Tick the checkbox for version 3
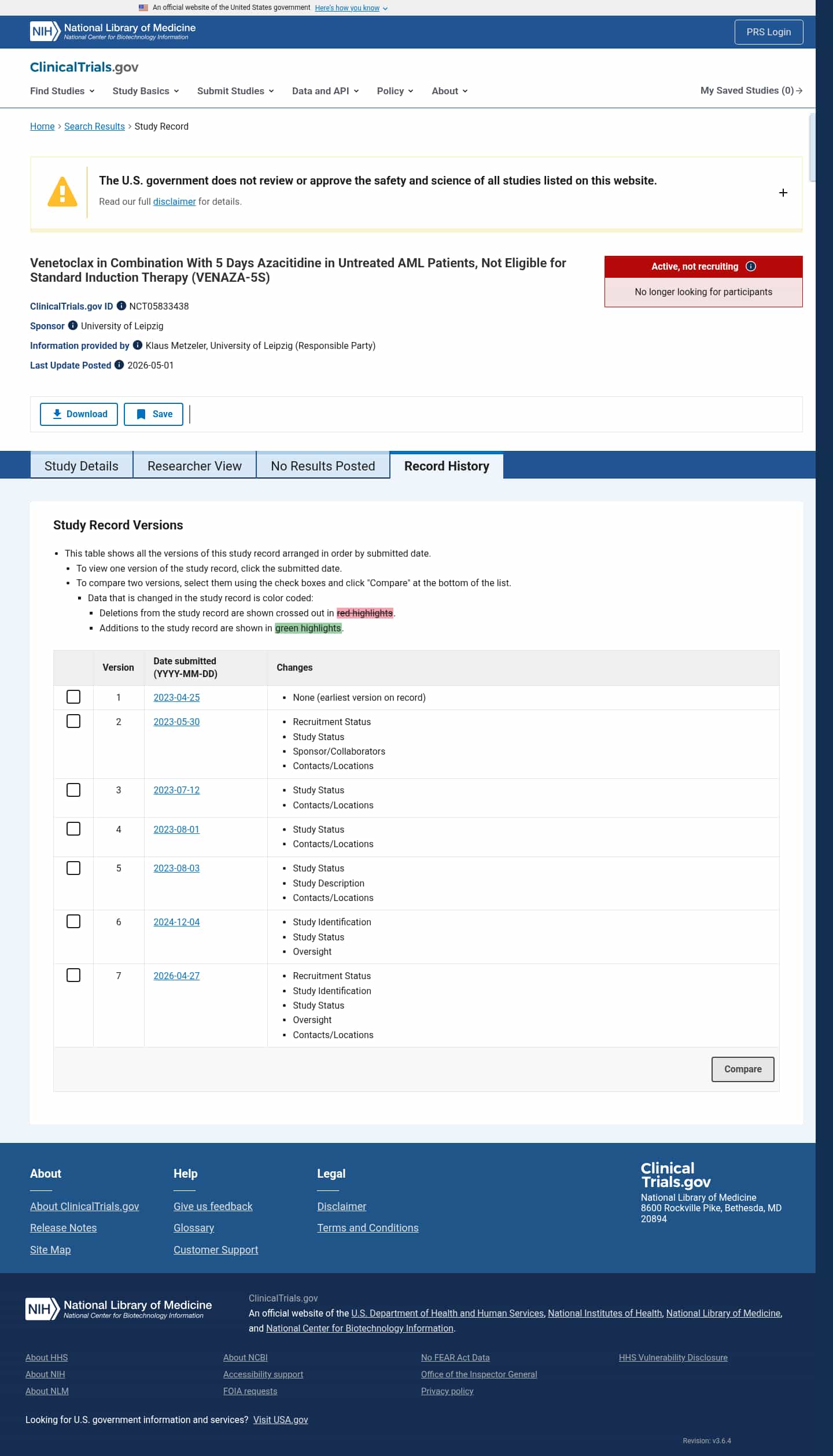833x1456 pixels. coord(73,790)
